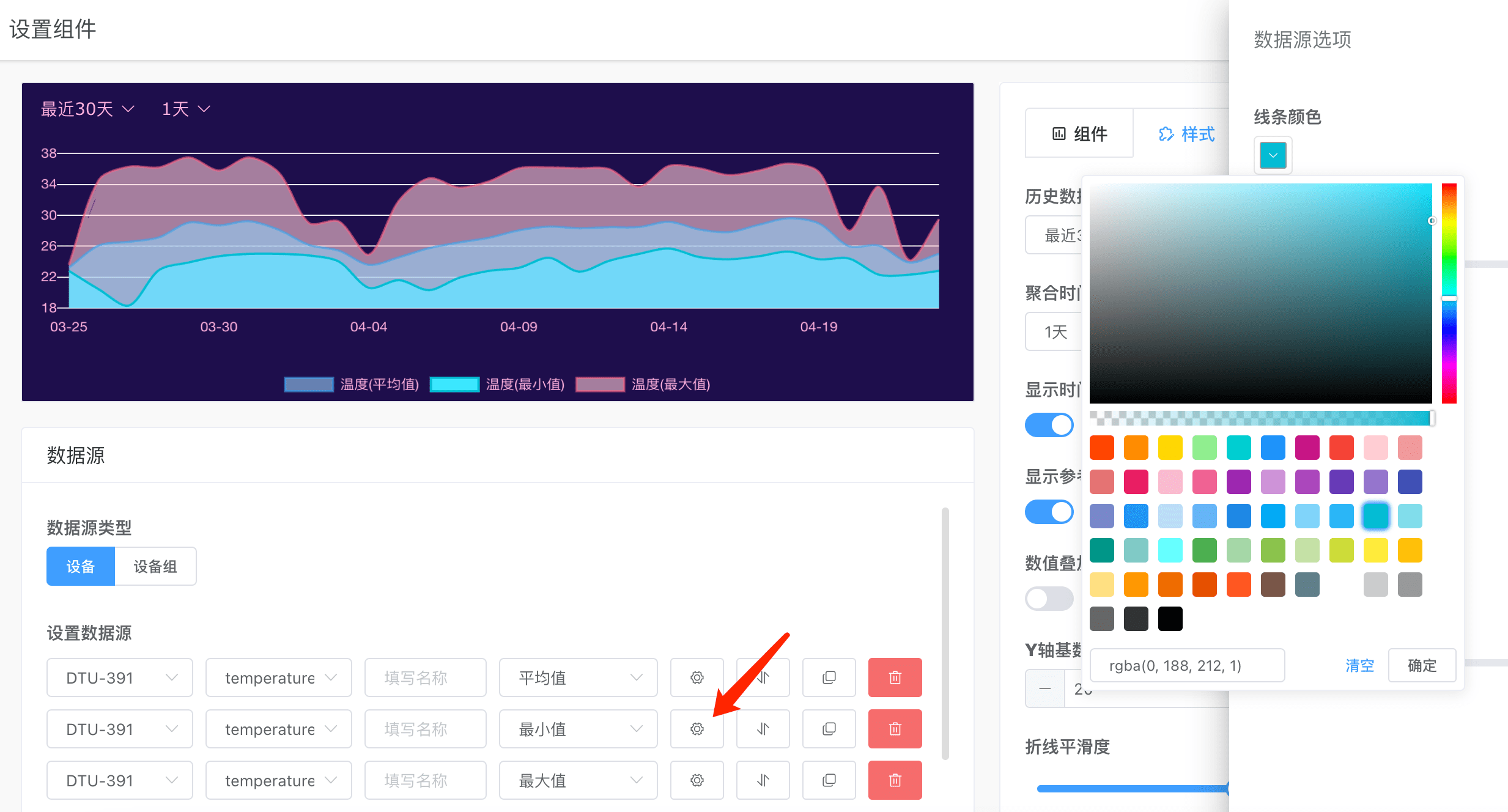Click 确定 to confirm color
Image resolution: width=1508 pixels, height=812 pixels.
click(1422, 665)
